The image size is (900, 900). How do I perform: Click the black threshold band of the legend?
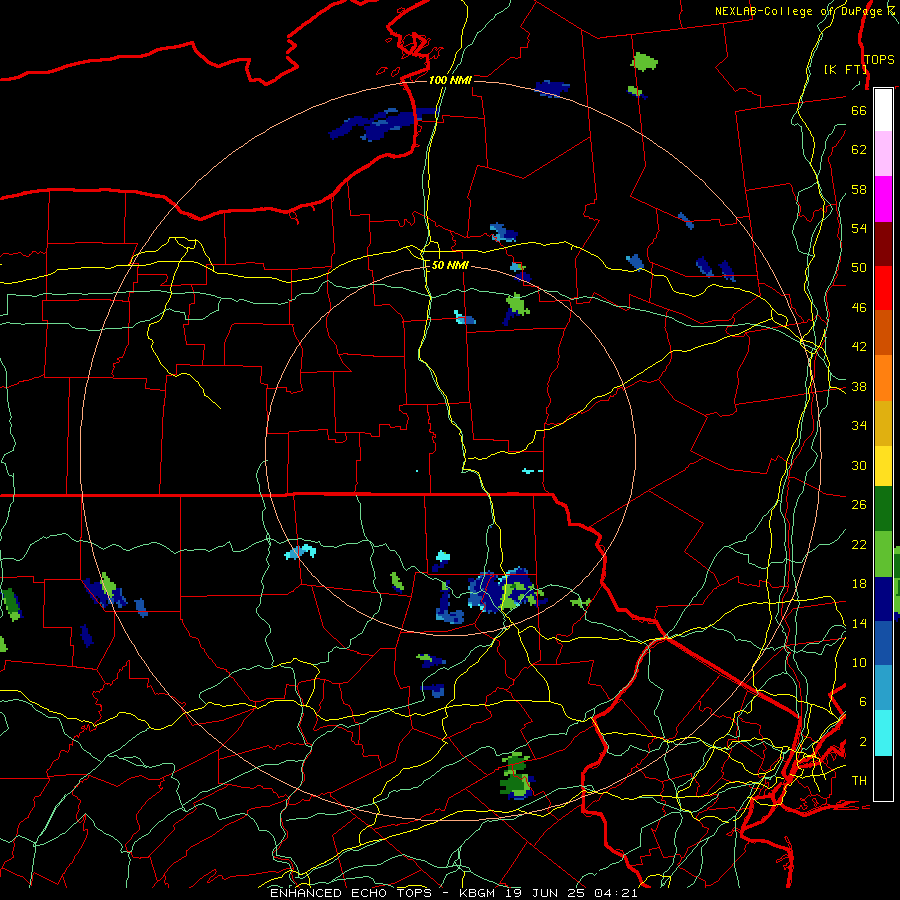883,778
